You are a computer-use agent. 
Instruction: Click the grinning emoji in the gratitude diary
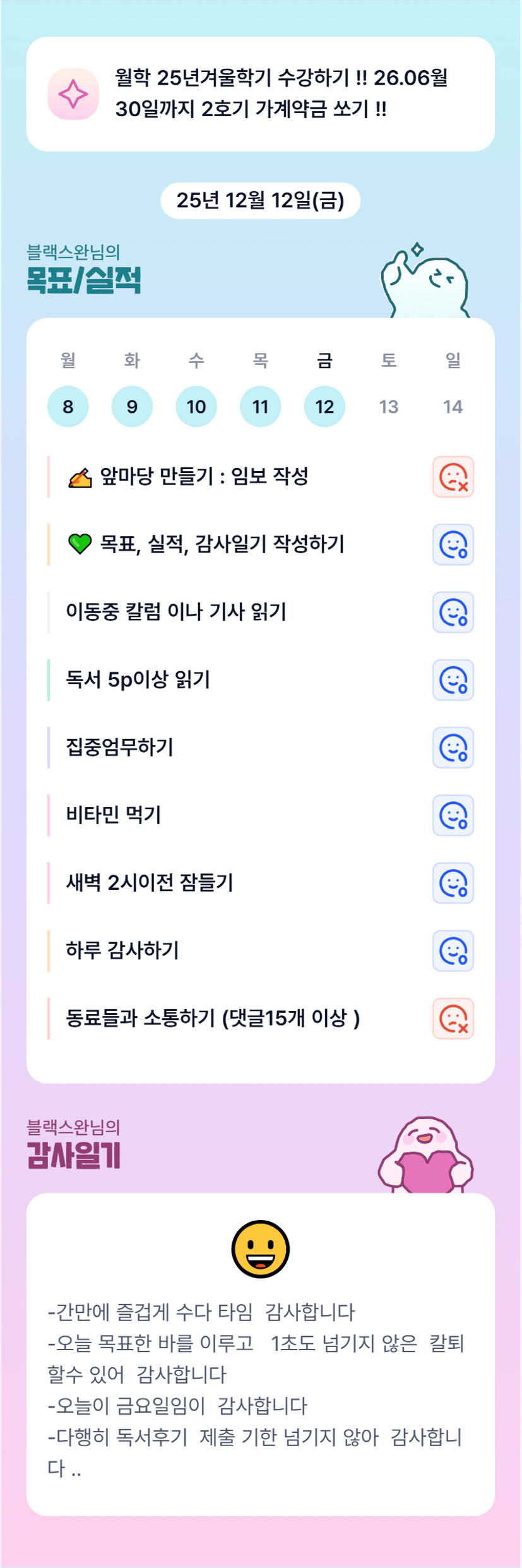point(261,1248)
